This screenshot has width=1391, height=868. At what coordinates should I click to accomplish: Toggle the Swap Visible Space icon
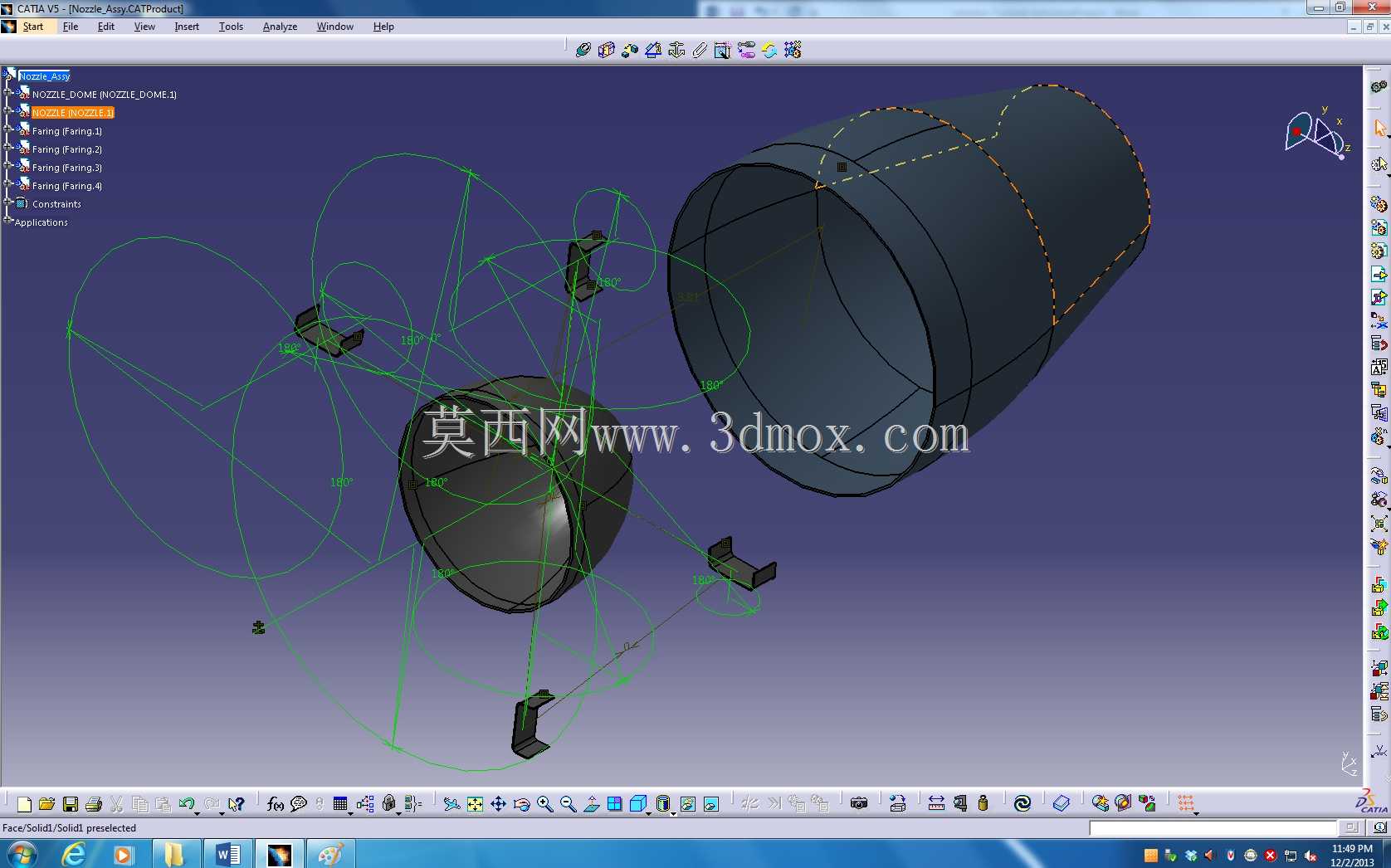tap(711, 803)
